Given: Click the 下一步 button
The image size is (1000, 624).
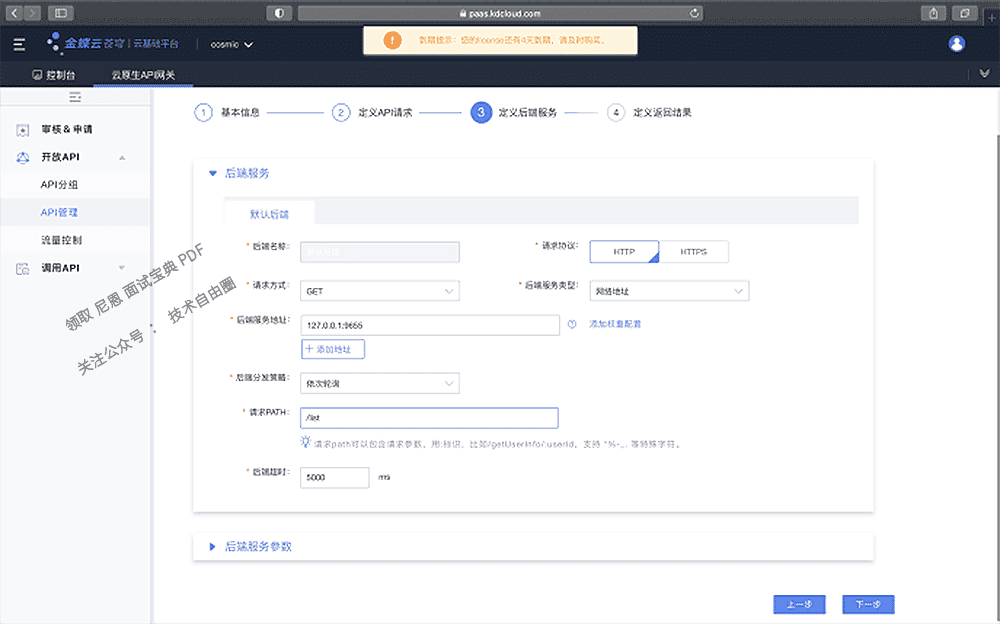Looking at the screenshot, I should [867, 604].
